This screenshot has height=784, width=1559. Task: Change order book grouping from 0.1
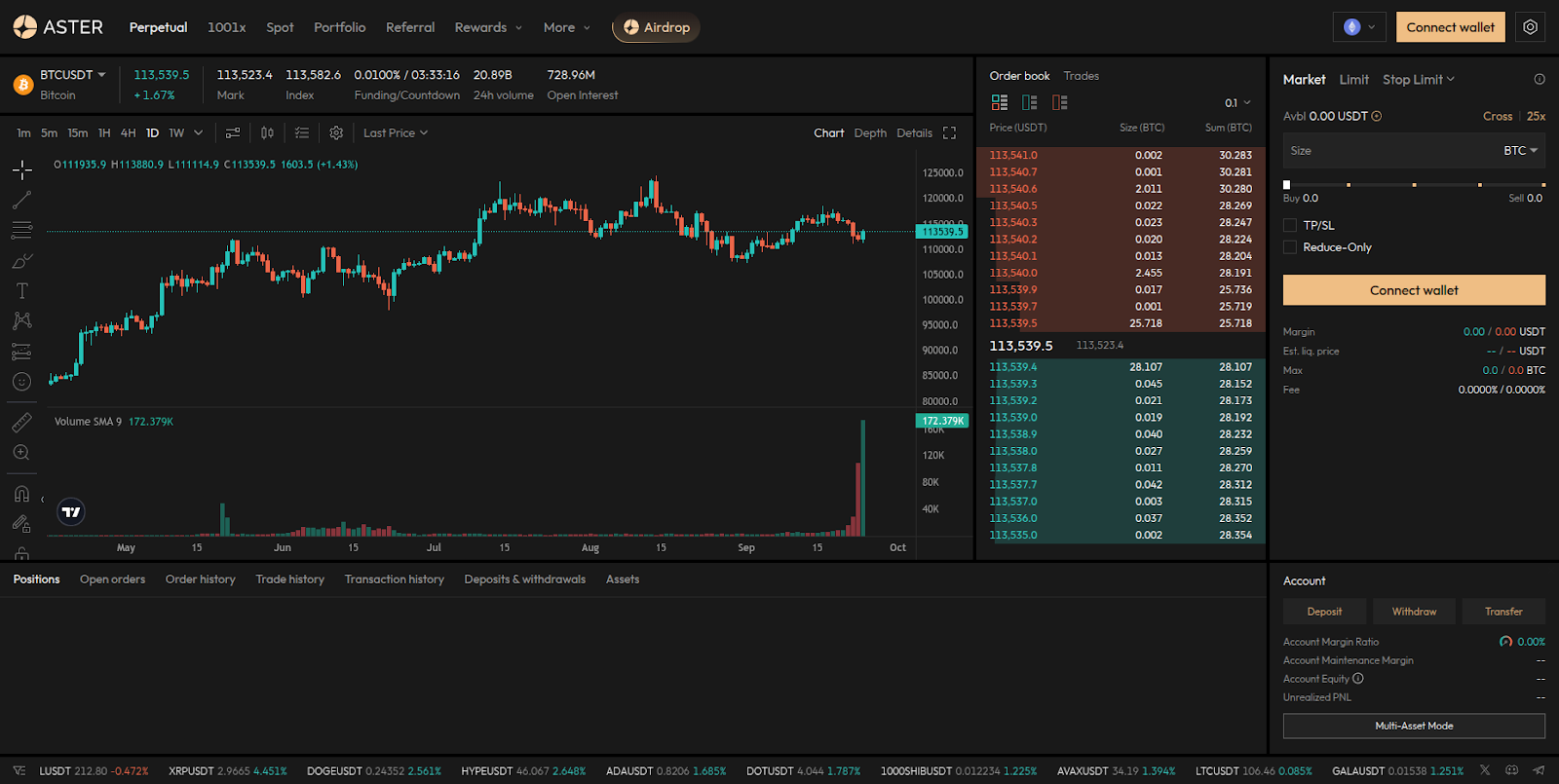(x=1237, y=103)
